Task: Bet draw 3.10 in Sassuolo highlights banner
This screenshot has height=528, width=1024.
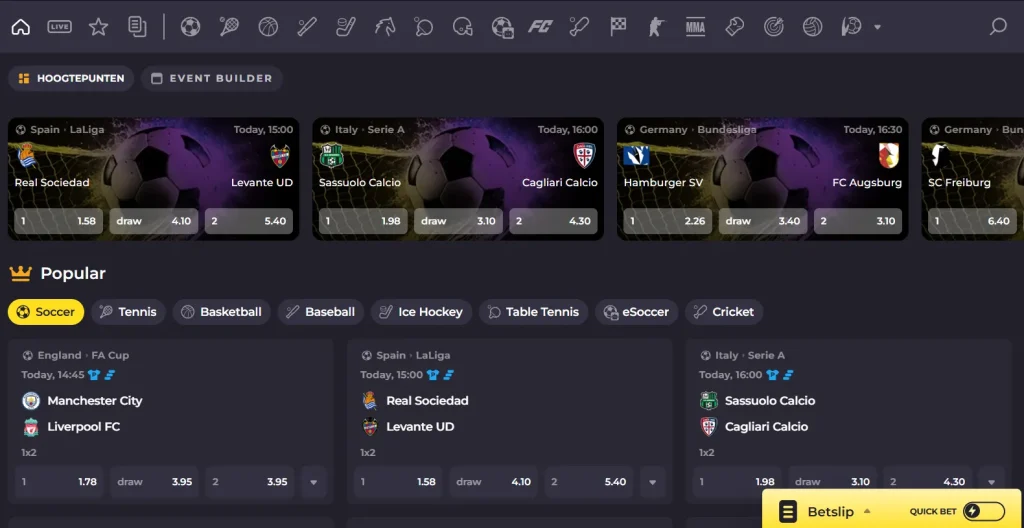Action: (x=458, y=221)
